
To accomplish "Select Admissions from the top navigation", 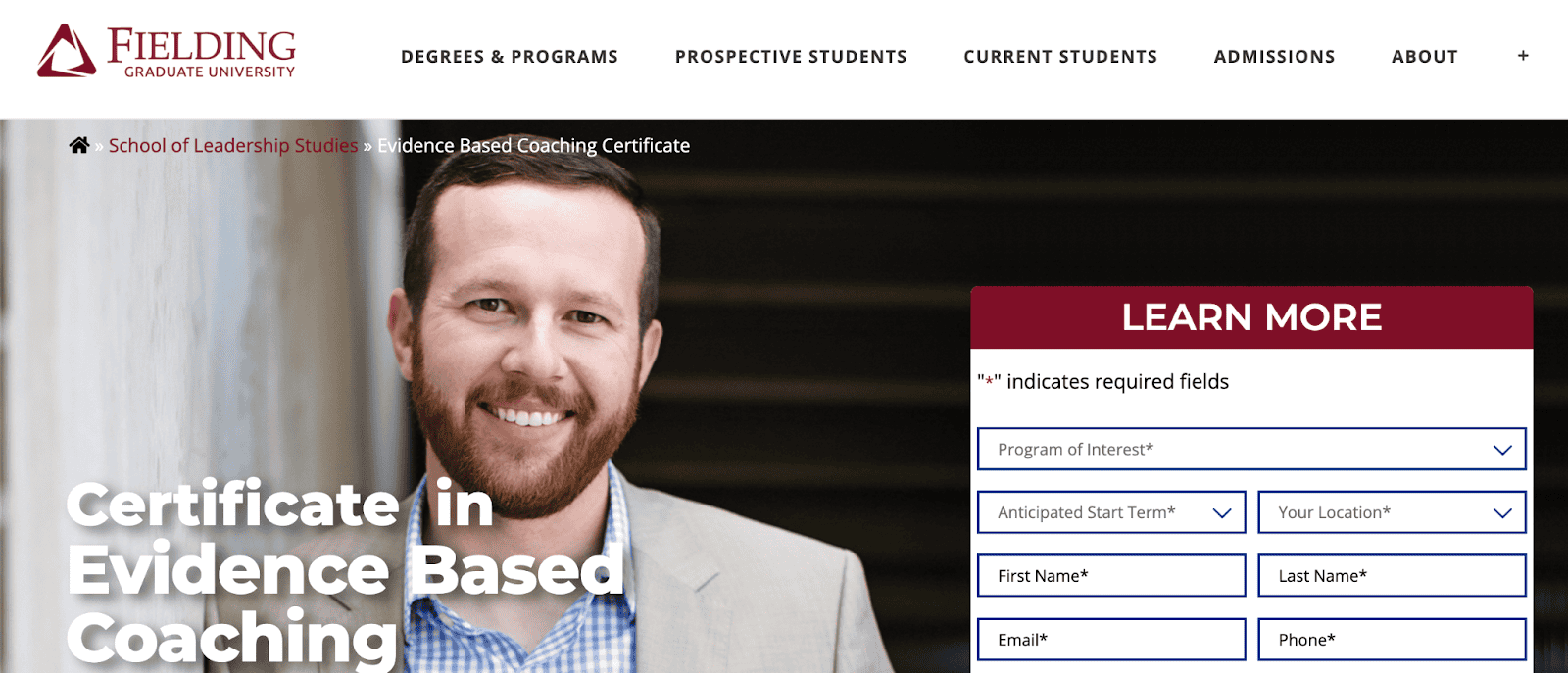I will (1274, 56).
